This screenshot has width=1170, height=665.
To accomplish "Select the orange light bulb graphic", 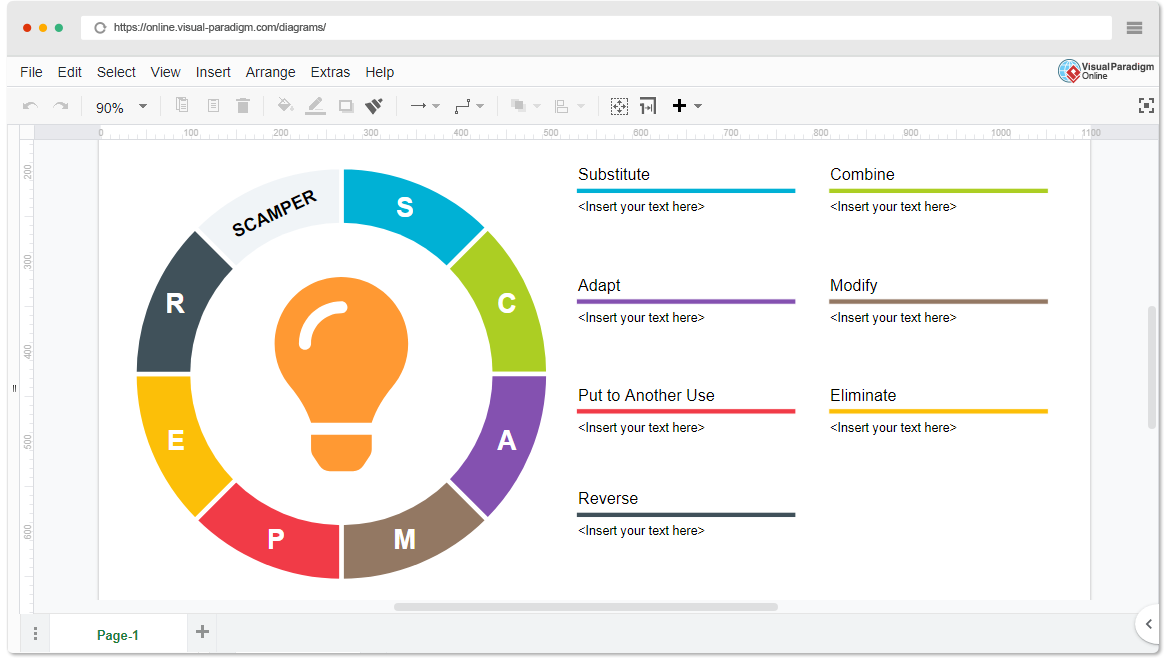I will click(x=341, y=373).
